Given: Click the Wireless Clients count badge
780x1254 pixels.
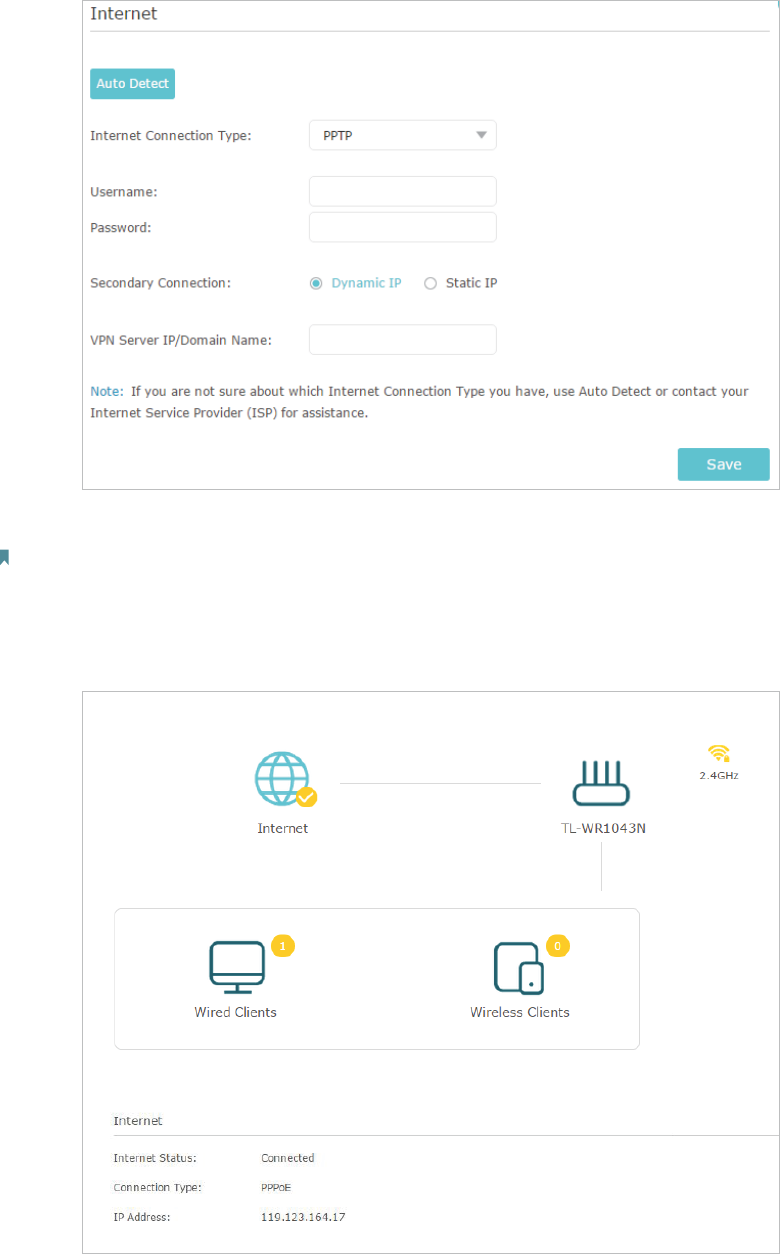Looking at the screenshot, I should (558, 945).
